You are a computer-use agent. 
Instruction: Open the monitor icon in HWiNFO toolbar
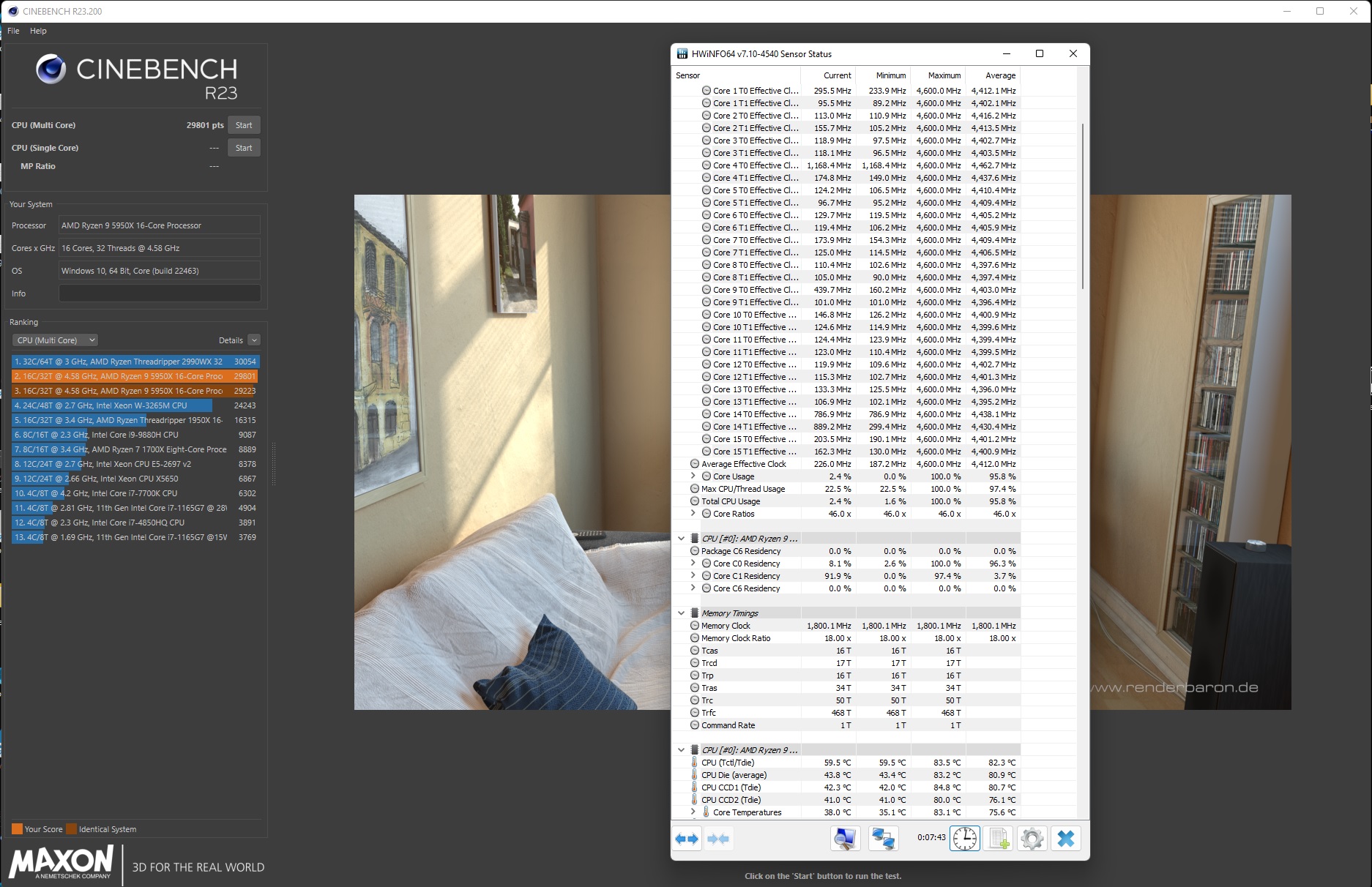click(x=845, y=839)
